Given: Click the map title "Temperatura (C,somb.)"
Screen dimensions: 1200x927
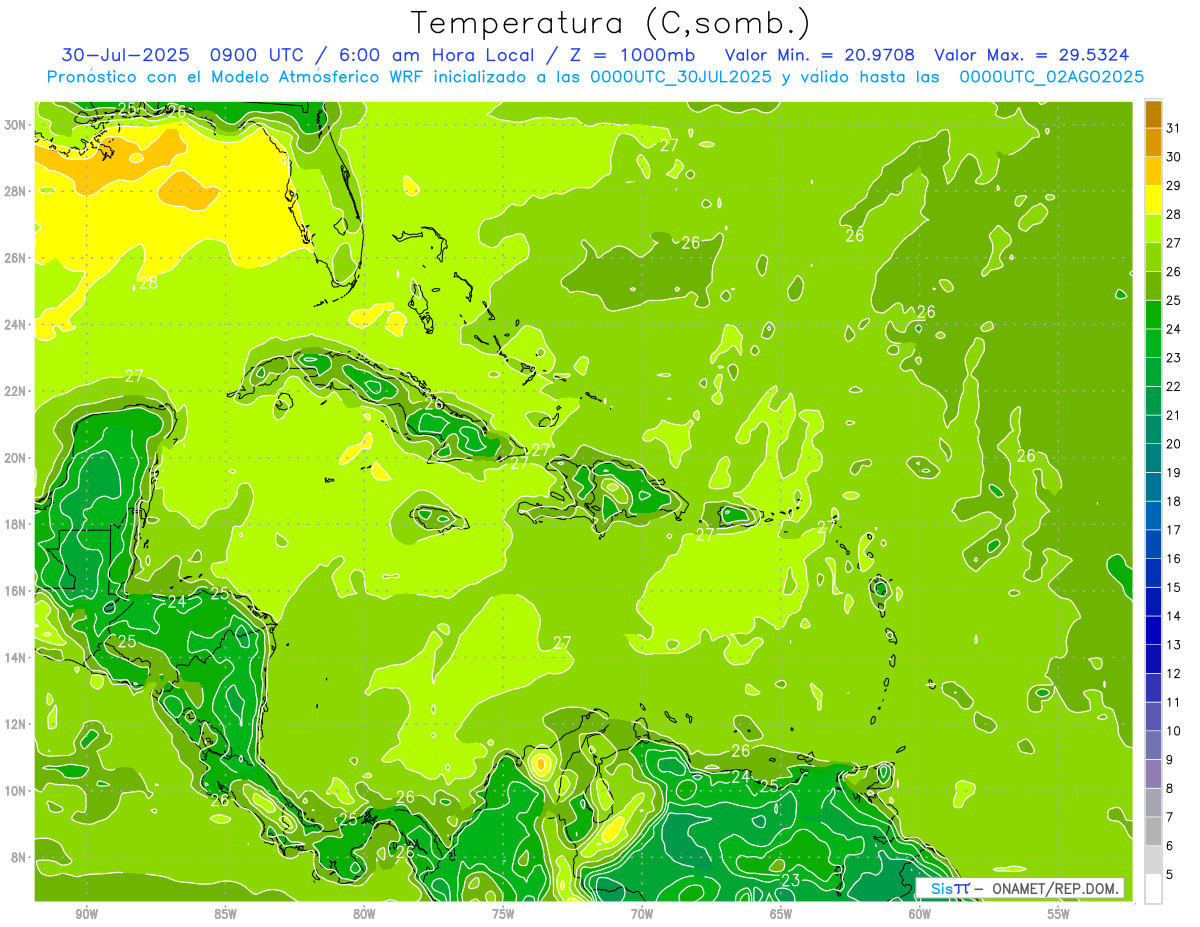Looking at the screenshot, I should [610, 23].
